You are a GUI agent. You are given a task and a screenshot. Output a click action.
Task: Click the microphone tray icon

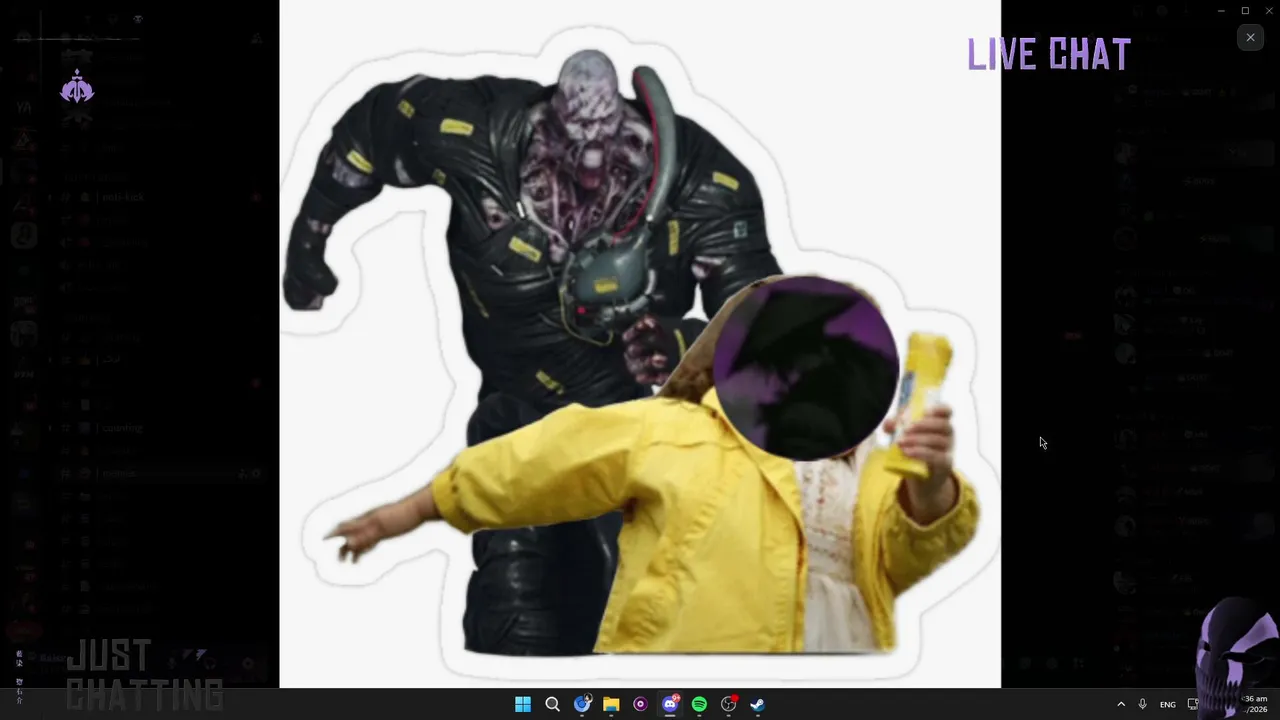pos(1142,704)
